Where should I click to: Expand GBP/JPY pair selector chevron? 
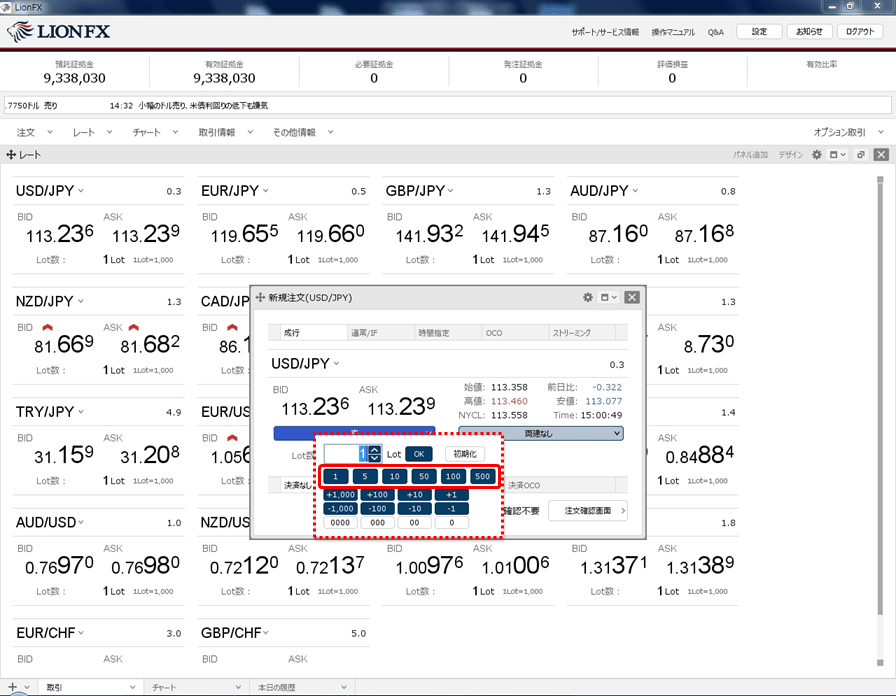[450, 190]
